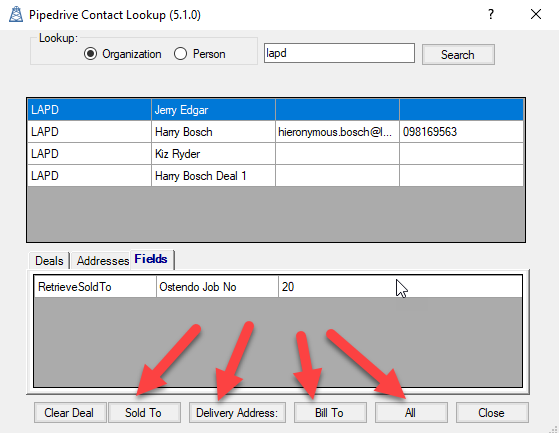Click the lookup search text field

[x=339, y=53]
